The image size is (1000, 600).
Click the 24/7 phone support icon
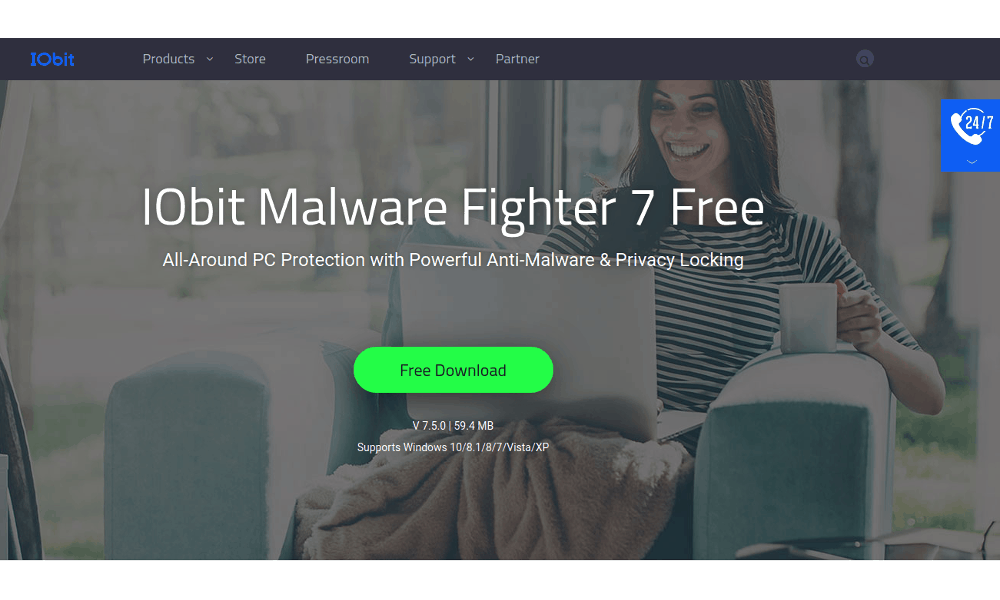click(971, 126)
